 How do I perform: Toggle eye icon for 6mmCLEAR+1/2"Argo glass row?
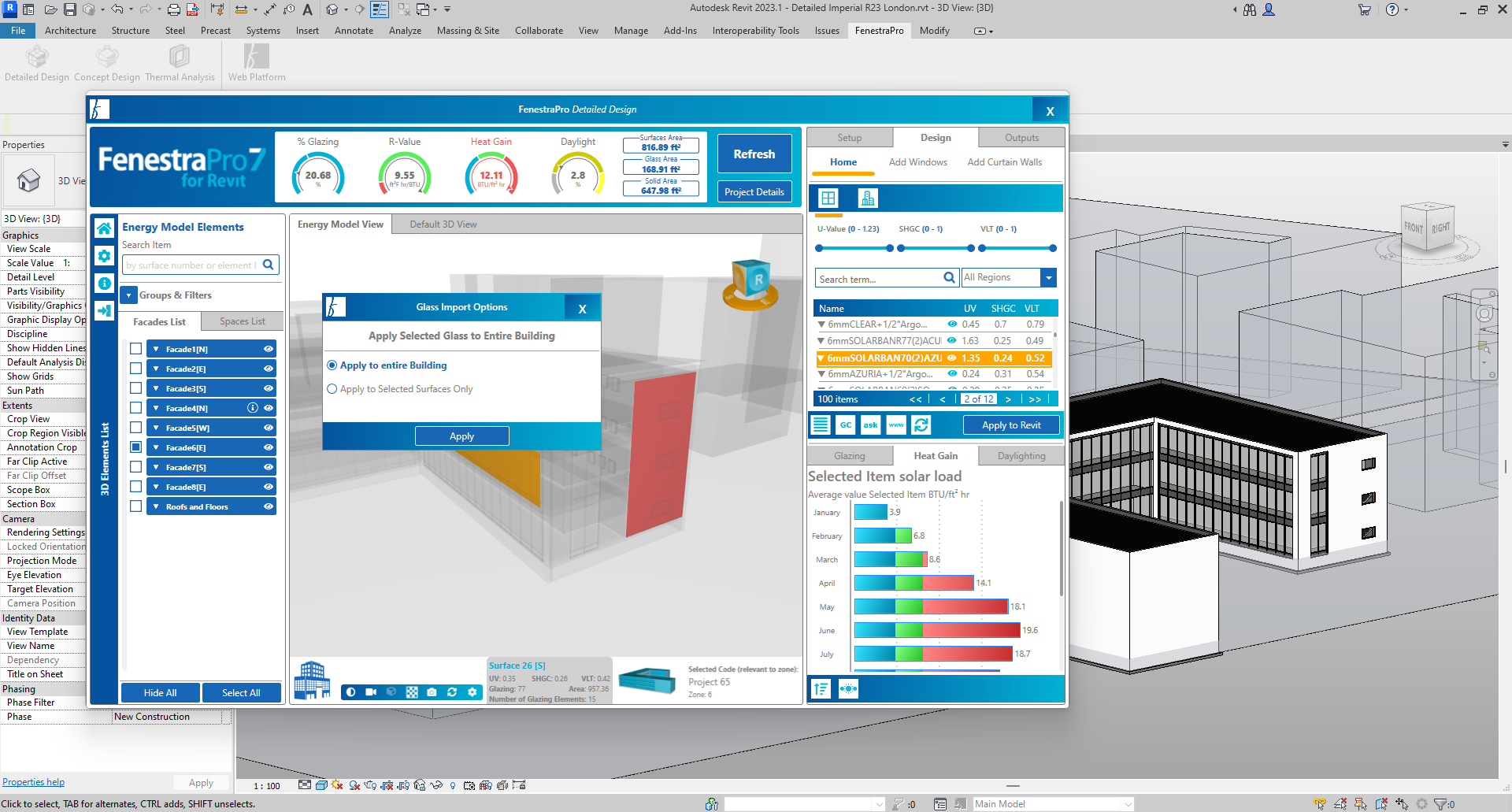coord(952,324)
